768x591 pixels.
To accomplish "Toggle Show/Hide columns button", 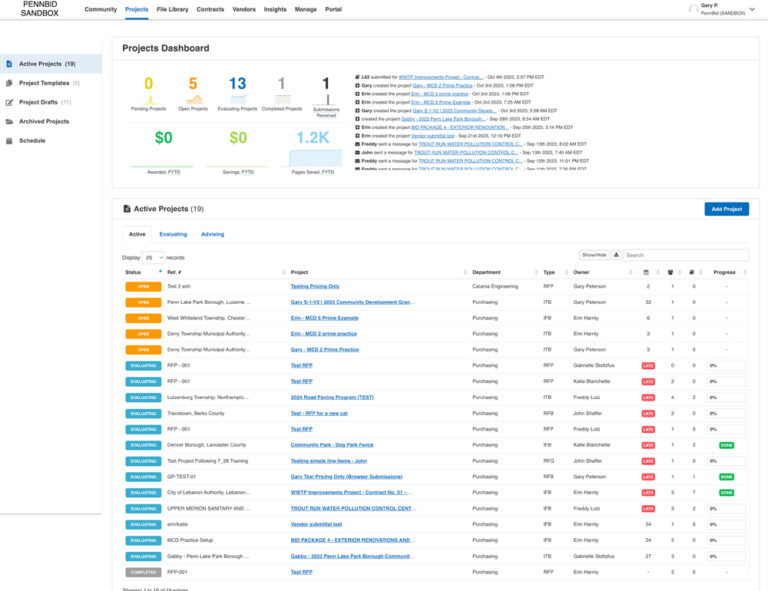I will point(595,255).
